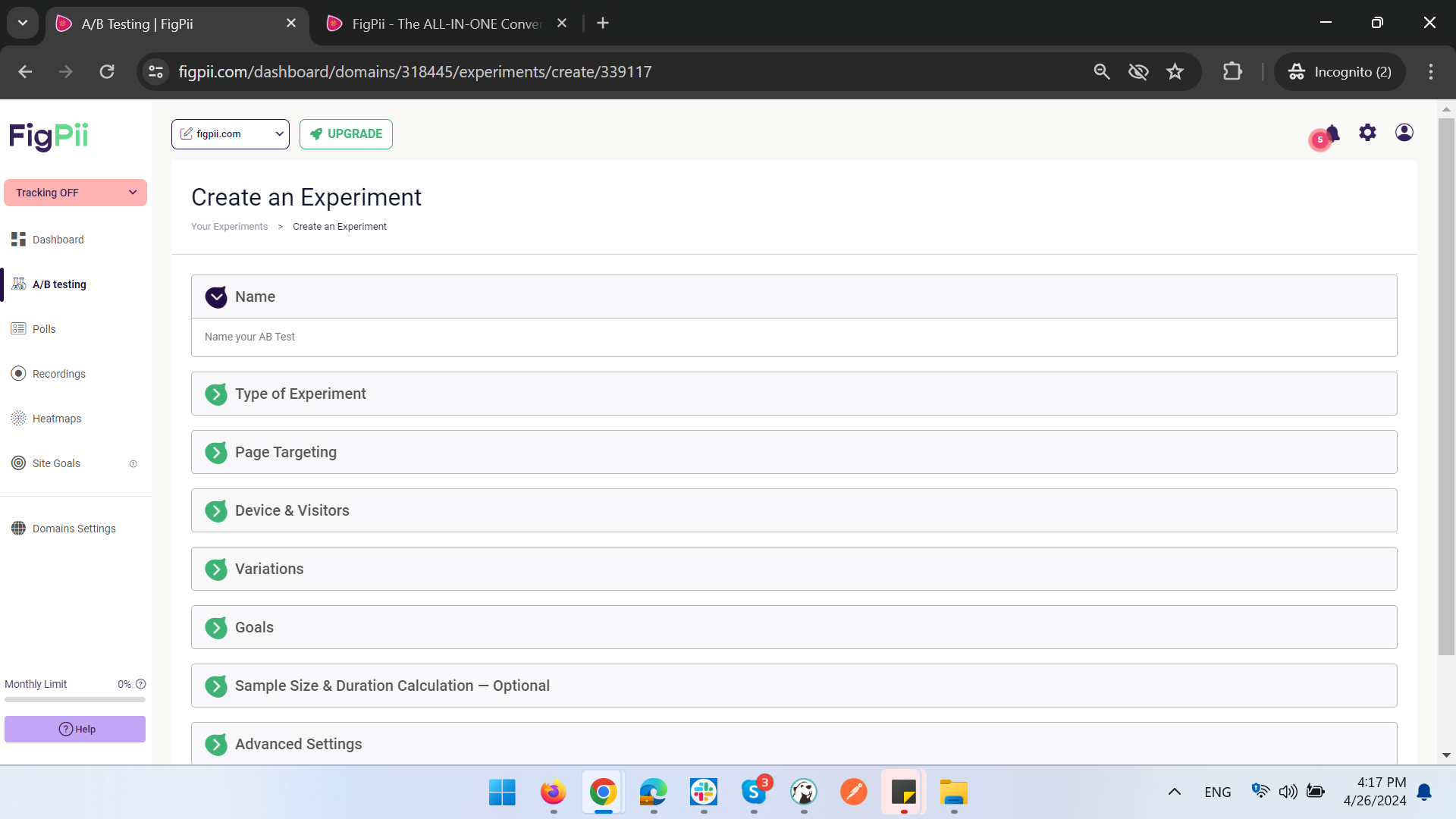Open the Tracking OFF dropdown

pos(75,193)
